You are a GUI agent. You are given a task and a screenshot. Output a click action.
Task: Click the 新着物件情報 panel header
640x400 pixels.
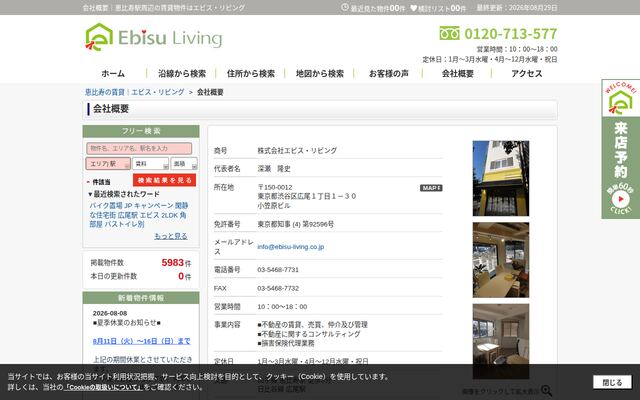[141, 298]
